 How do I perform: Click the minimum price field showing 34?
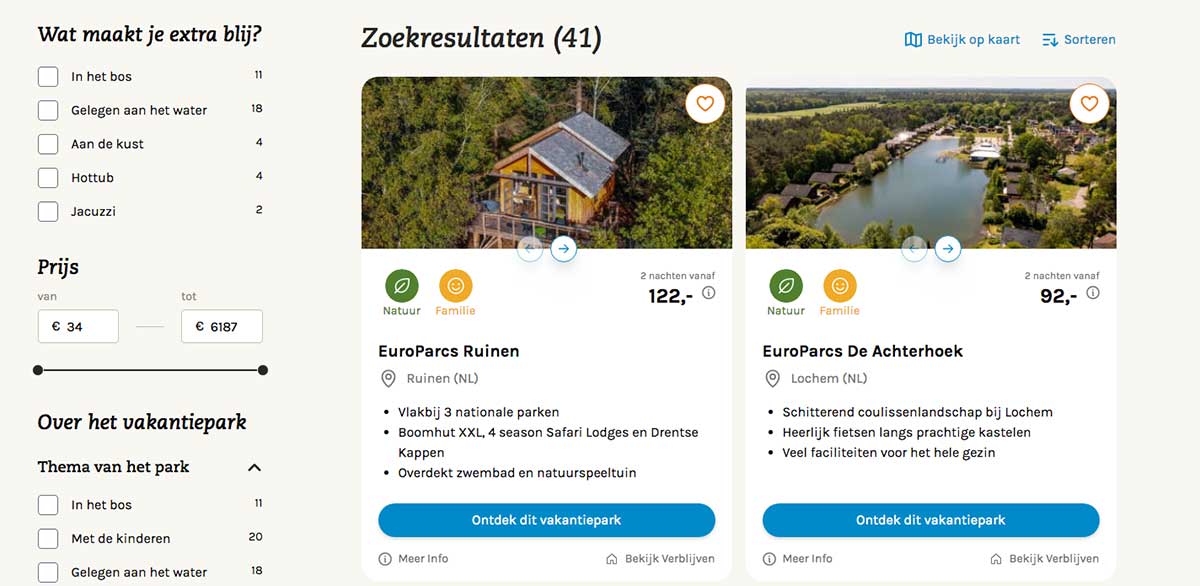point(78,327)
